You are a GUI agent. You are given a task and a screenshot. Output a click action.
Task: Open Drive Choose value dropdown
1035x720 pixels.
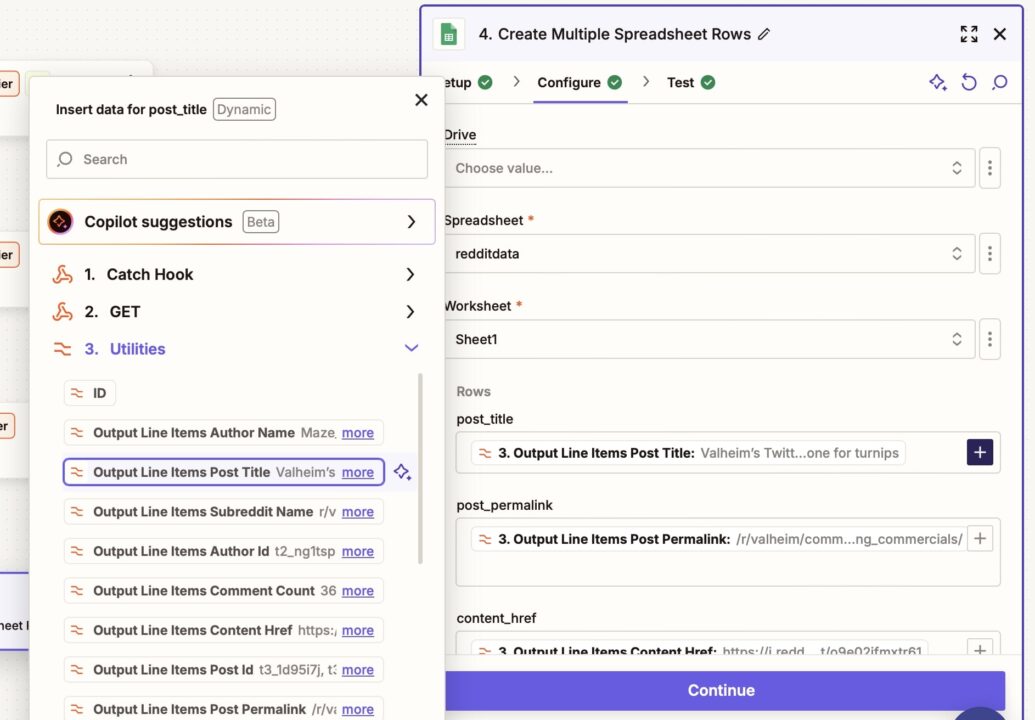point(710,168)
